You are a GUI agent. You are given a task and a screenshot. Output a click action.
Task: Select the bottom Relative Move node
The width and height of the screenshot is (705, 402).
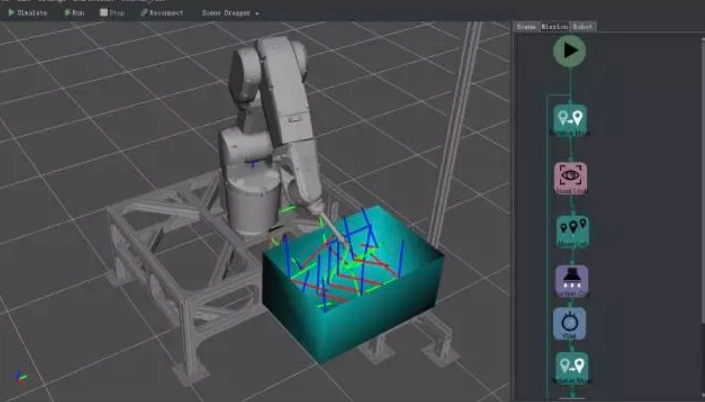(x=571, y=367)
